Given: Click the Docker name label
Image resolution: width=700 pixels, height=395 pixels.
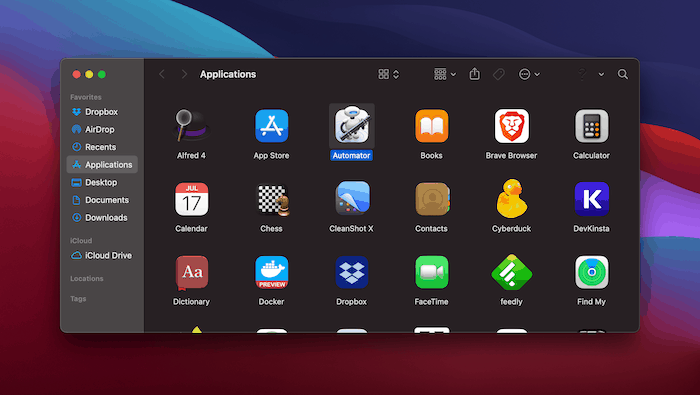Looking at the screenshot, I should [271, 302].
